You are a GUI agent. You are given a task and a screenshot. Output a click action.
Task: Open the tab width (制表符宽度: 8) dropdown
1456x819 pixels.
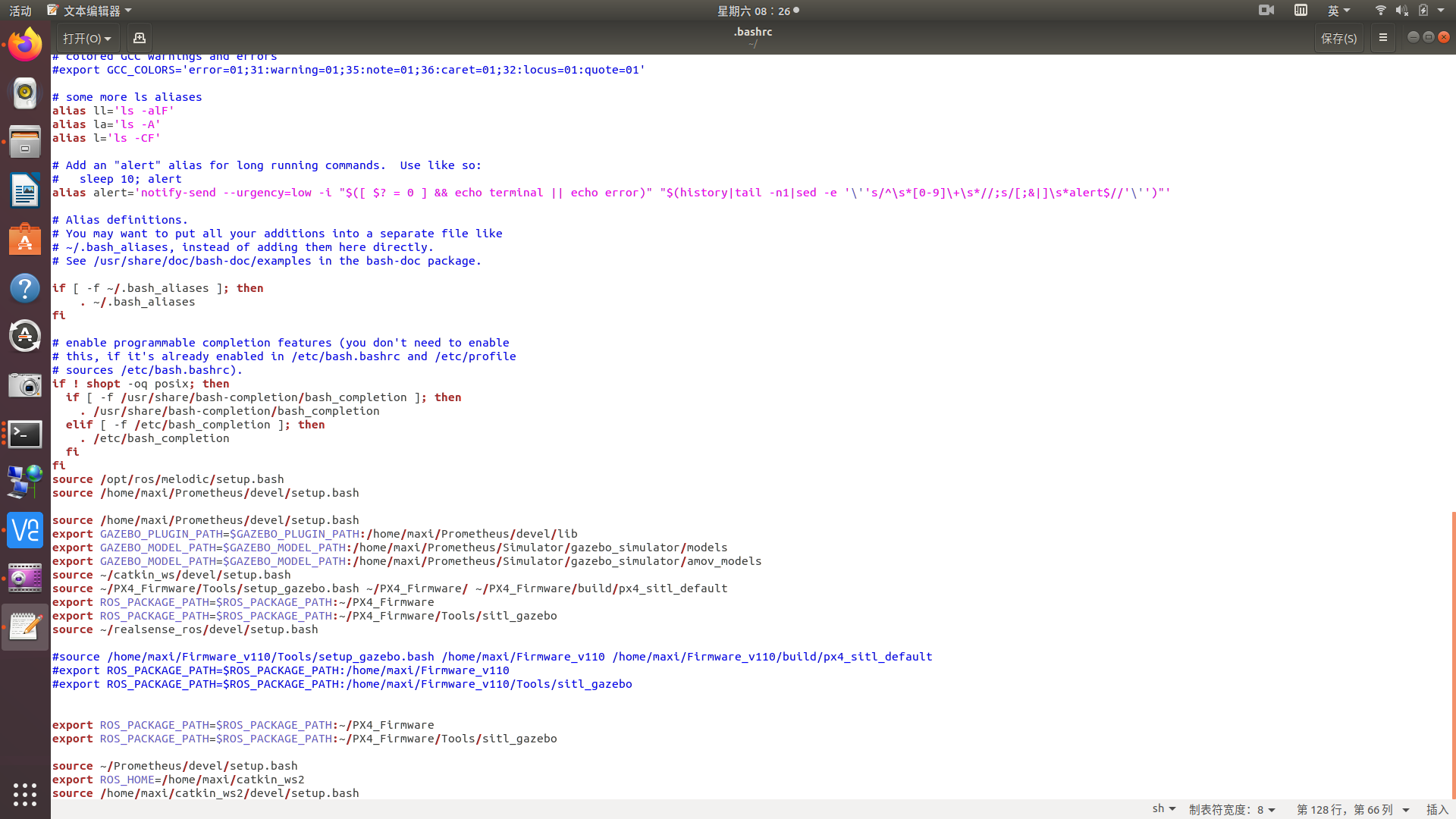point(1232,809)
